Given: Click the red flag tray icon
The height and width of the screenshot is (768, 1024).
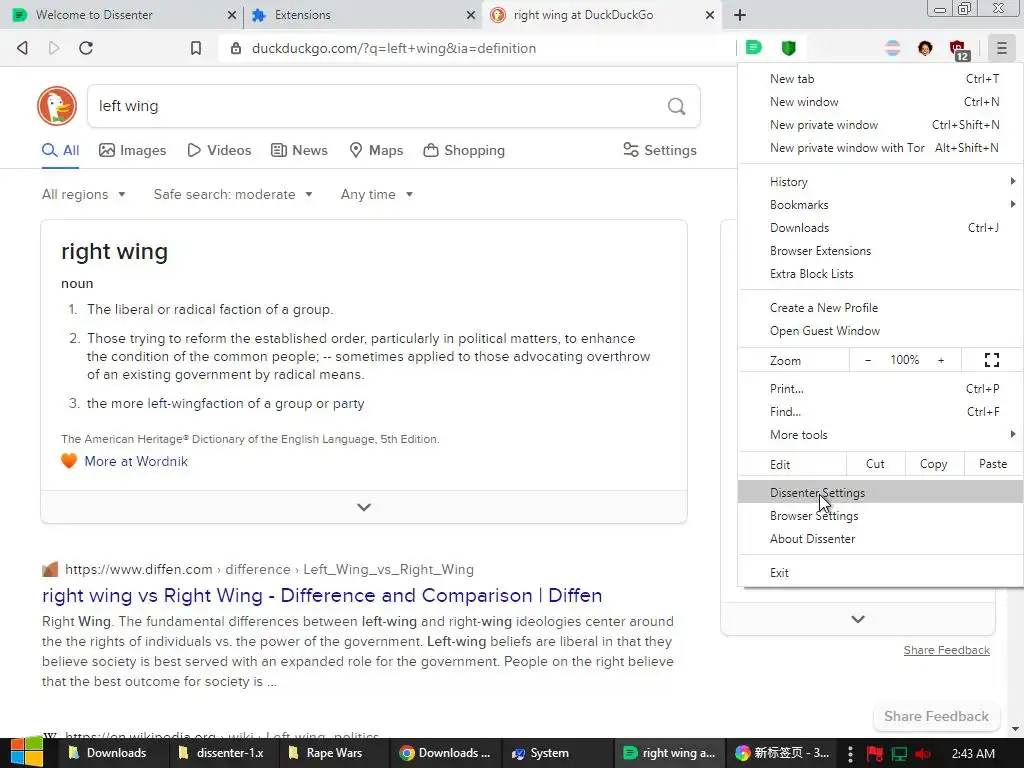Looking at the screenshot, I should click(x=874, y=754).
